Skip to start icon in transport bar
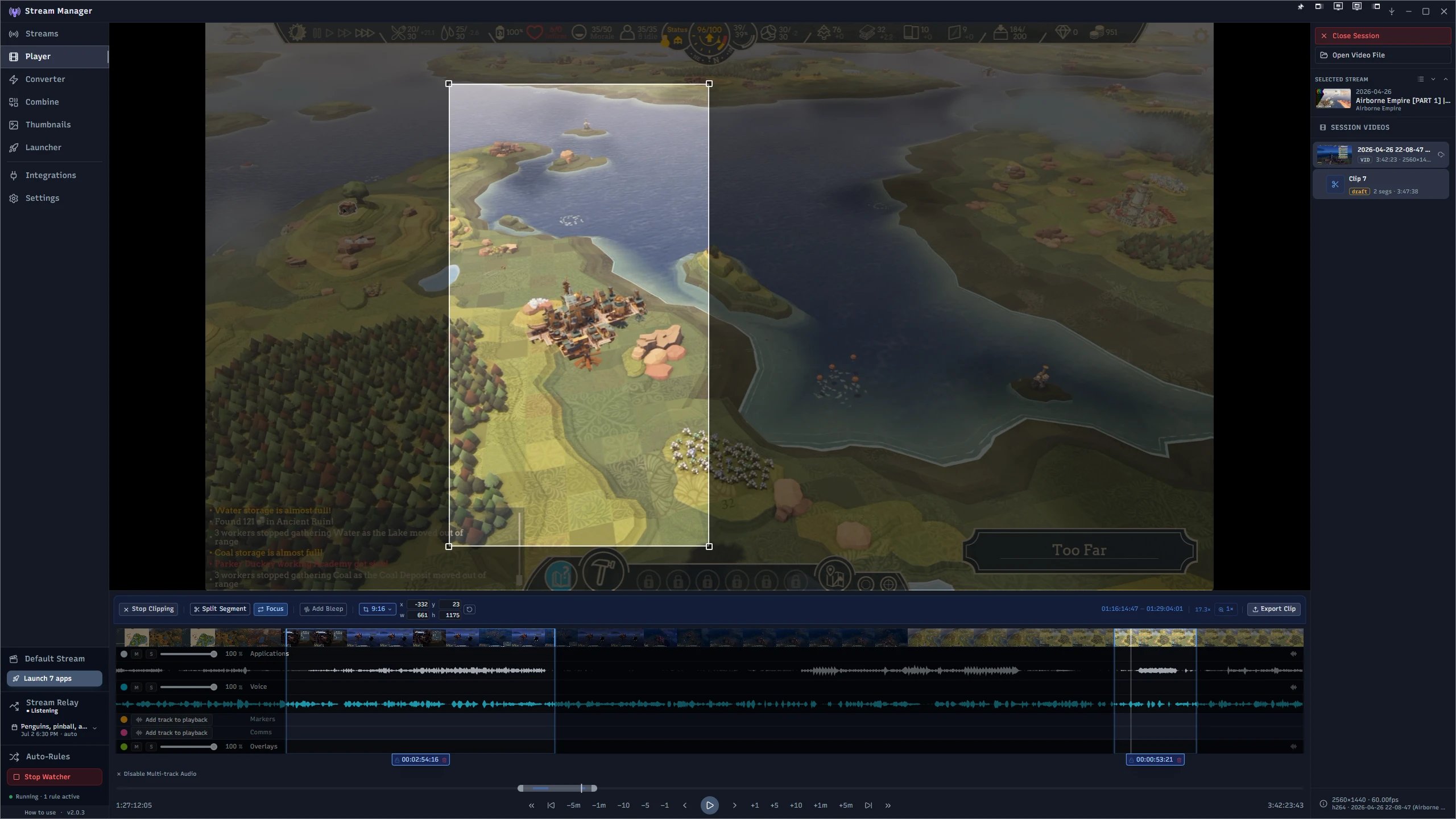The image size is (1456, 819). click(551, 805)
